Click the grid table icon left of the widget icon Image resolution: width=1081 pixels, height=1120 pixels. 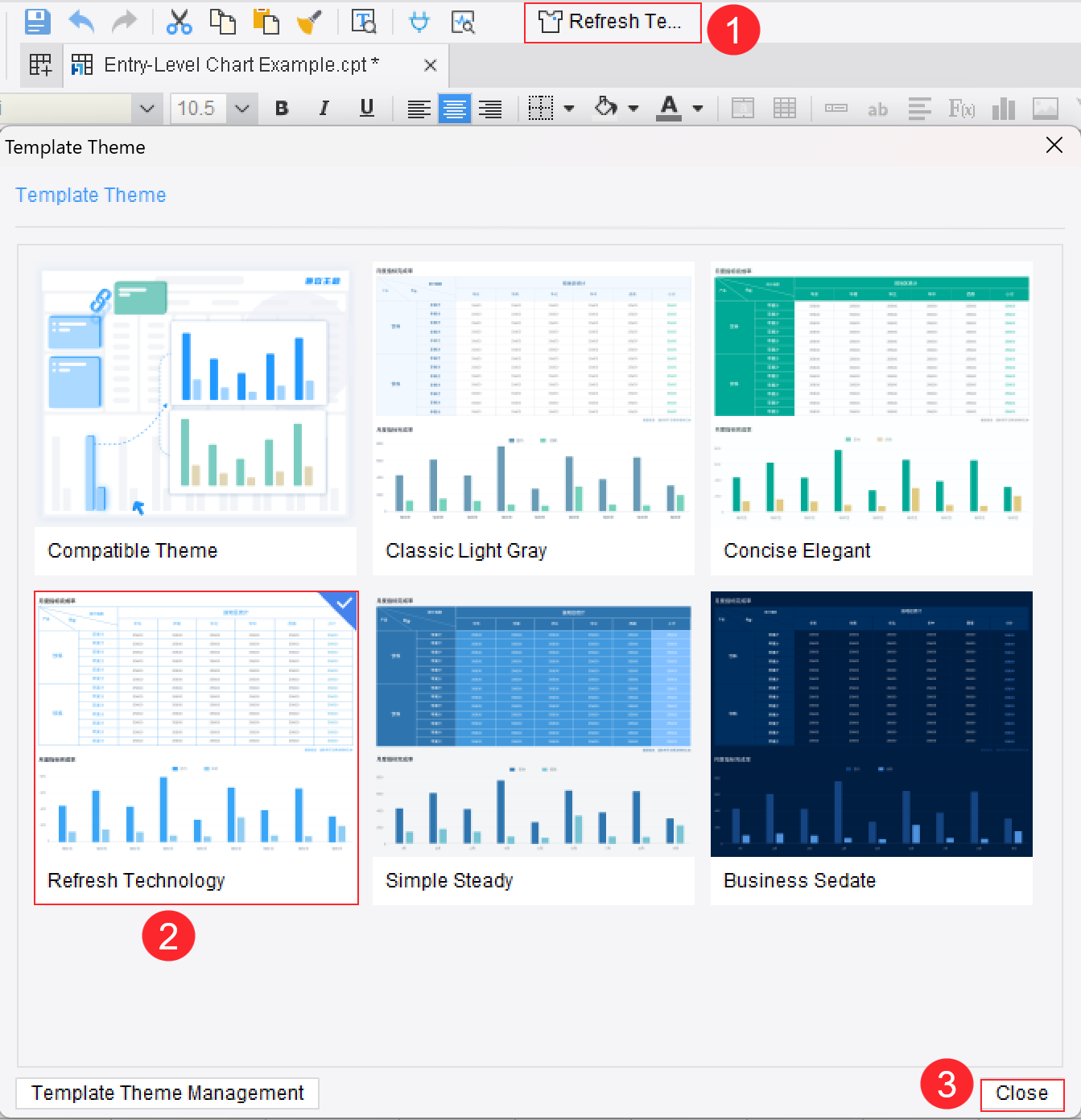784,108
